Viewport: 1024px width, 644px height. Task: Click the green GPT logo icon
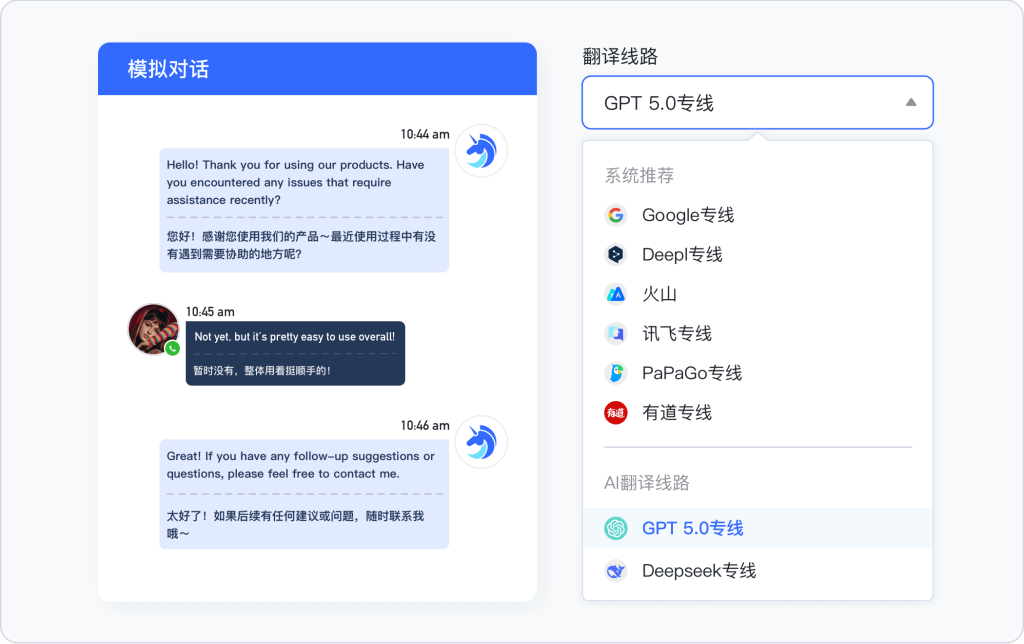(615, 528)
